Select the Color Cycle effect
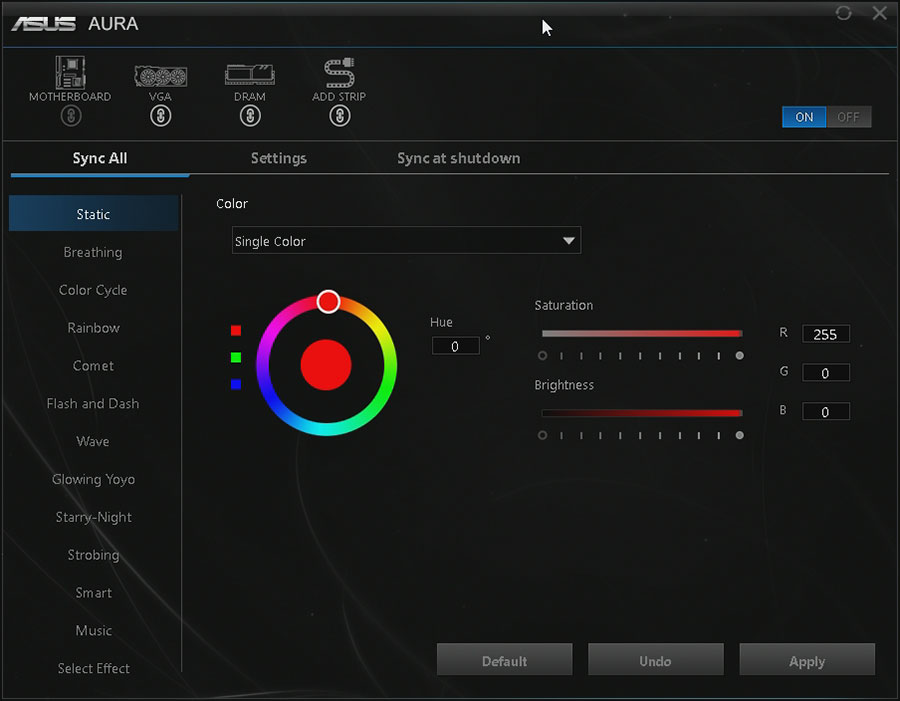The height and width of the screenshot is (701, 900). click(x=94, y=290)
